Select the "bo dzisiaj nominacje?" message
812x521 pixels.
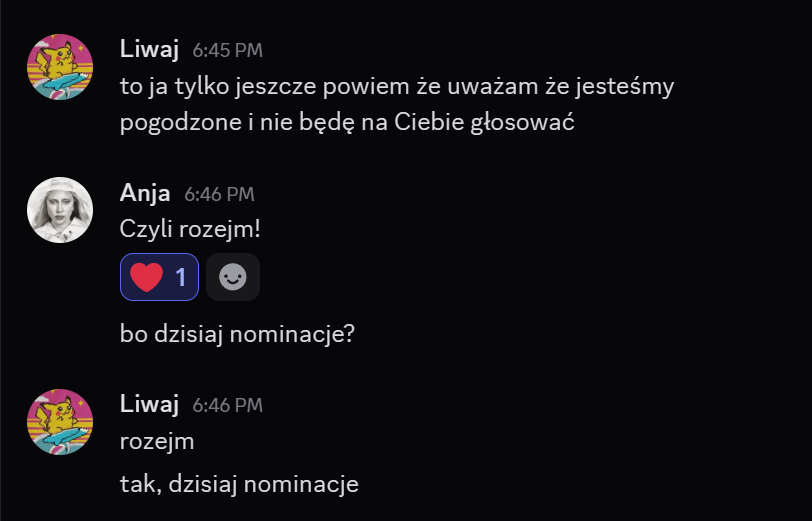(237, 334)
